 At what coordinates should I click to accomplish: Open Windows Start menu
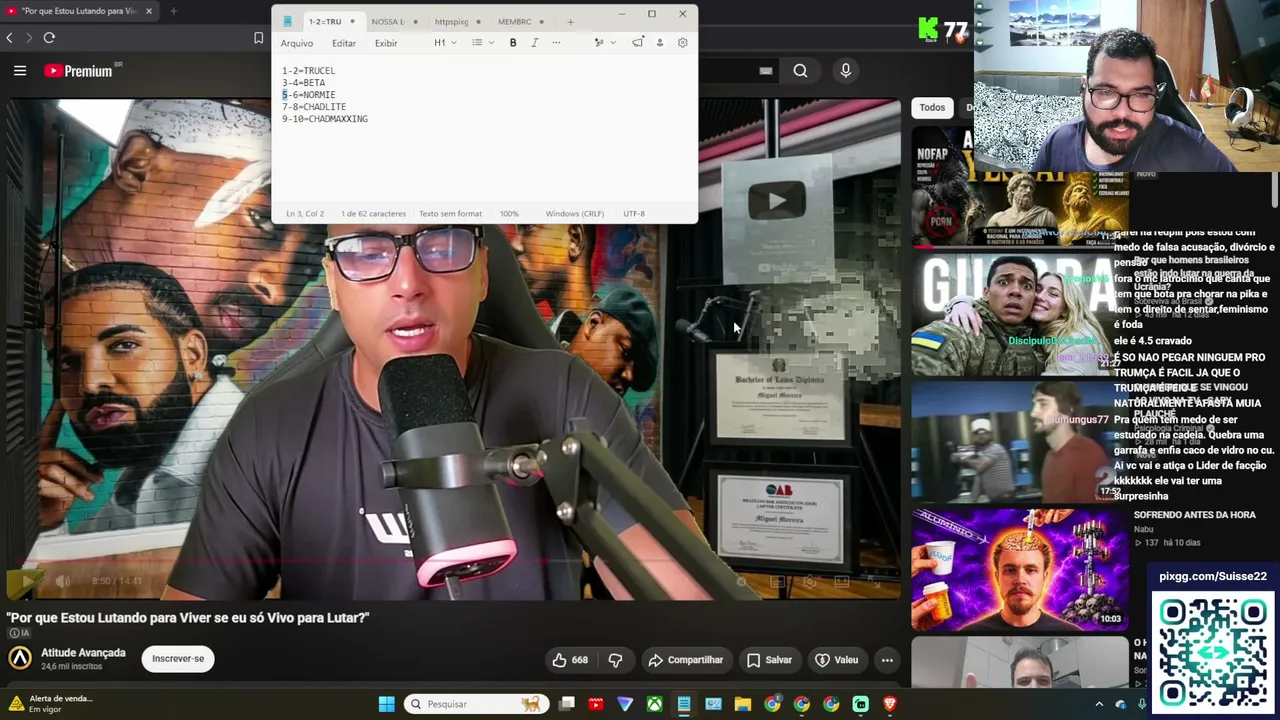click(386, 704)
